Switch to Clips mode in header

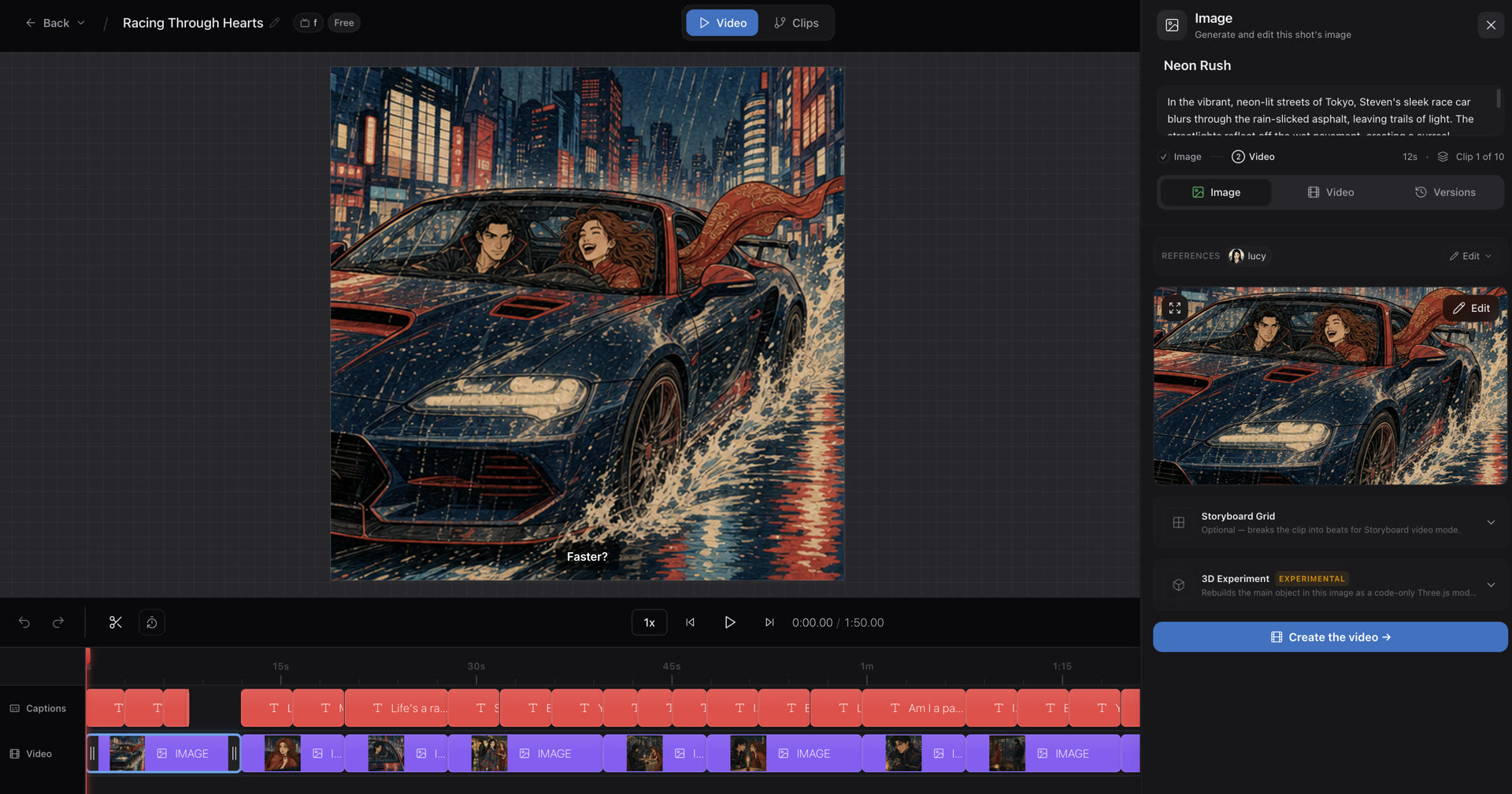796,23
